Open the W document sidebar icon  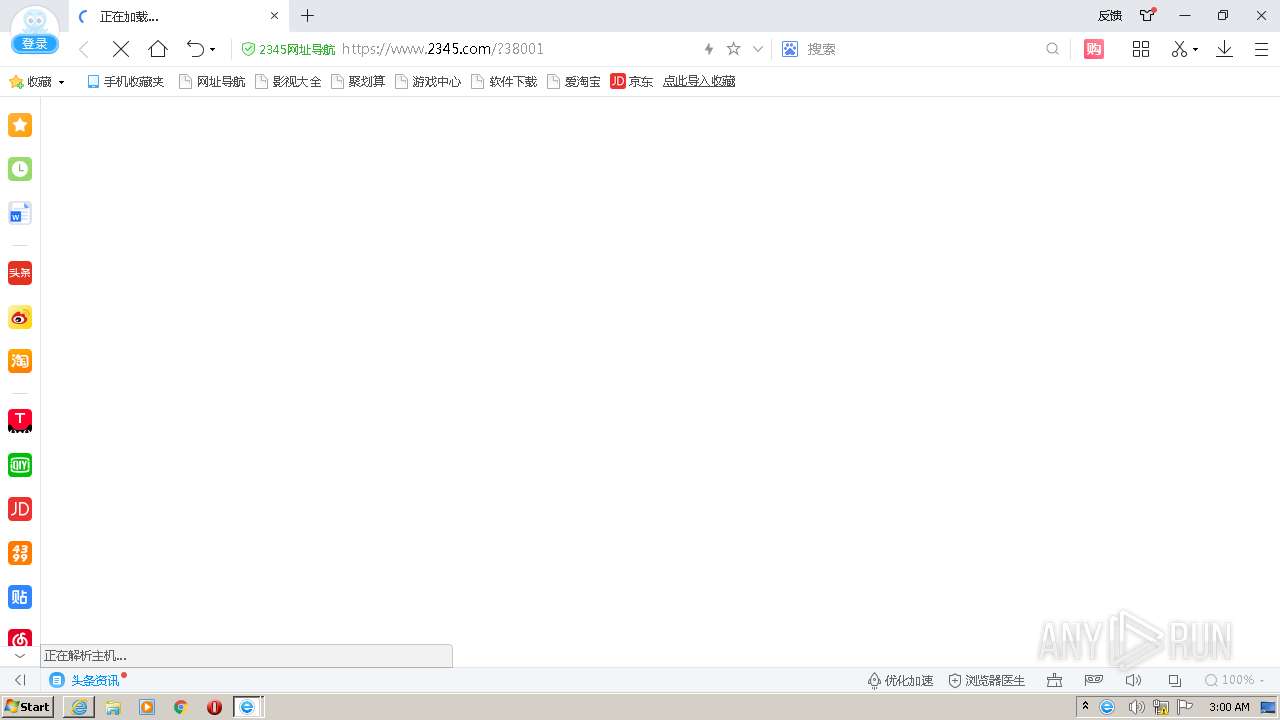(20, 213)
